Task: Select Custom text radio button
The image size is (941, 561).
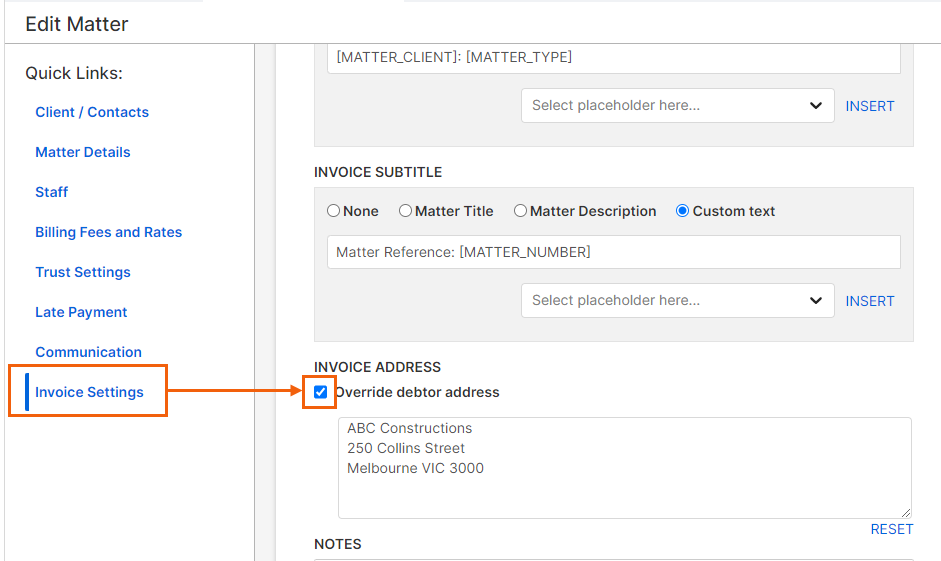Action: click(682, 211)
